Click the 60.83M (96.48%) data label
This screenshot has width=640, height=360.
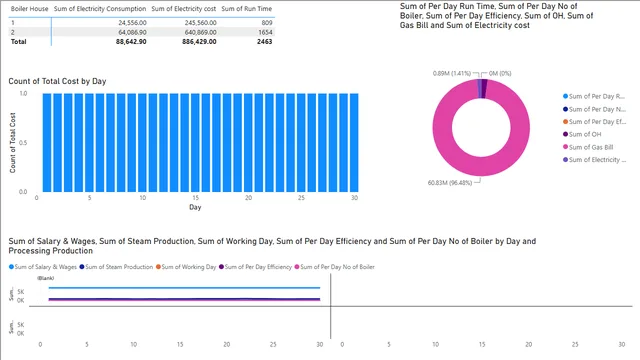450,183
